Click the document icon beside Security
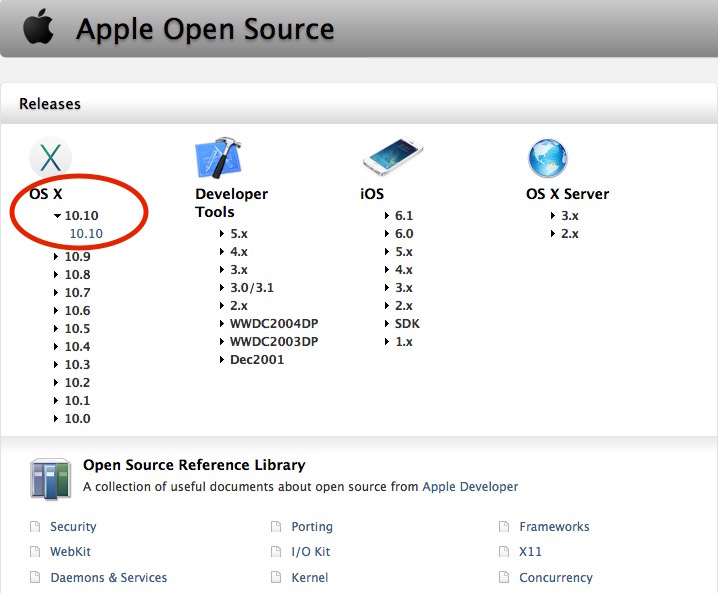This screenshot has height=593, width=718. click(x=35, y=527)
